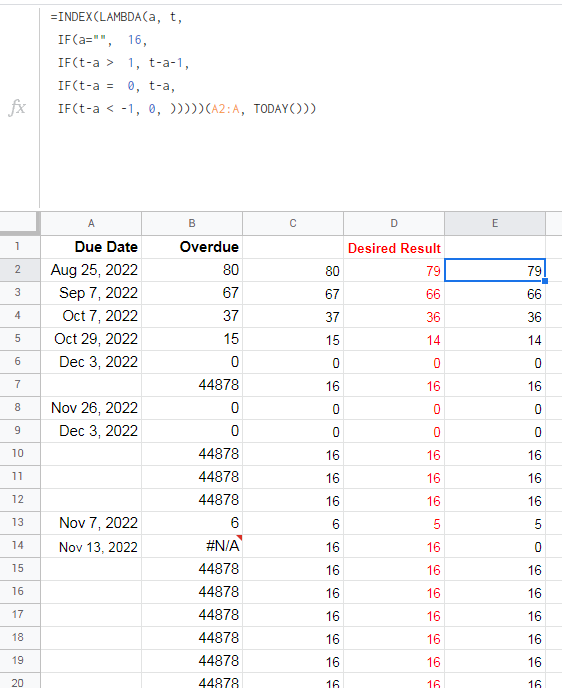Click empty cell E1

tap(495, 247)
